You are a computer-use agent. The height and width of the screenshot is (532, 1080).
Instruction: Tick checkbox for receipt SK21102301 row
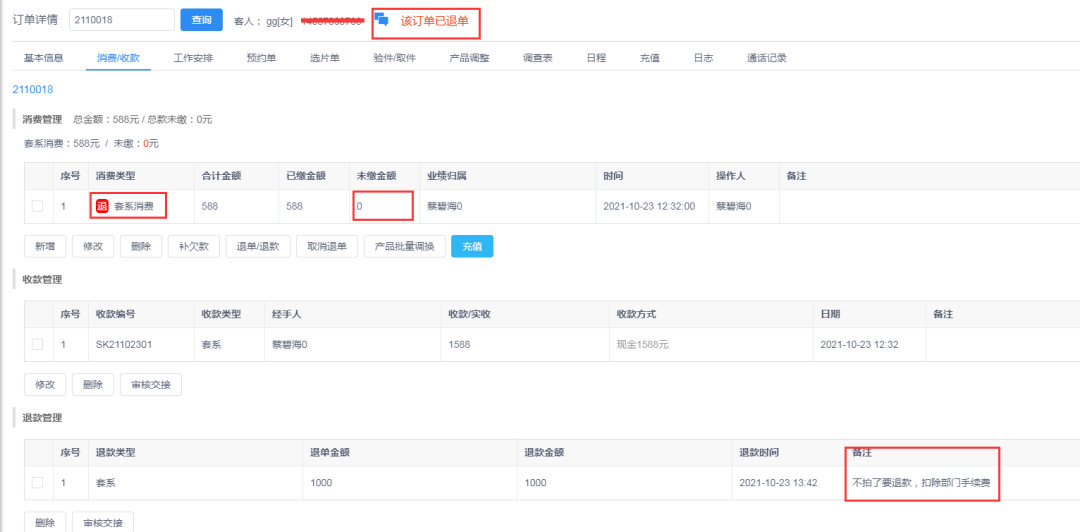click(x=37, y=344)
